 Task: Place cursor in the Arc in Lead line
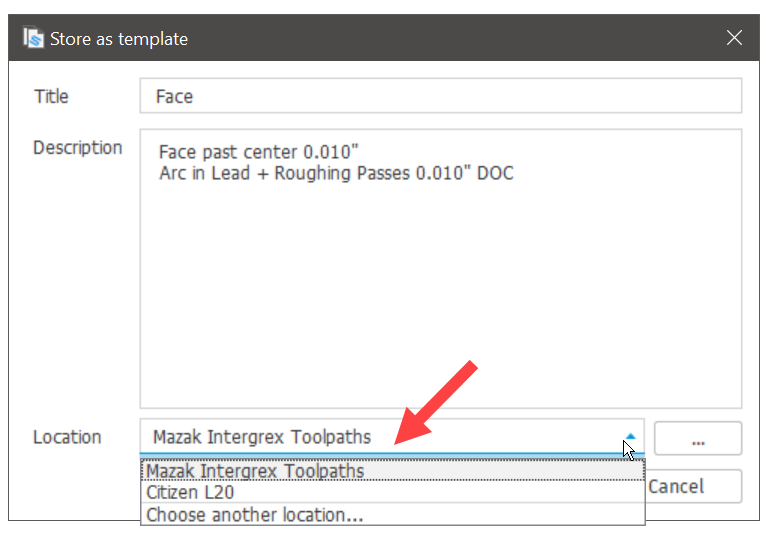coord(300,174)
